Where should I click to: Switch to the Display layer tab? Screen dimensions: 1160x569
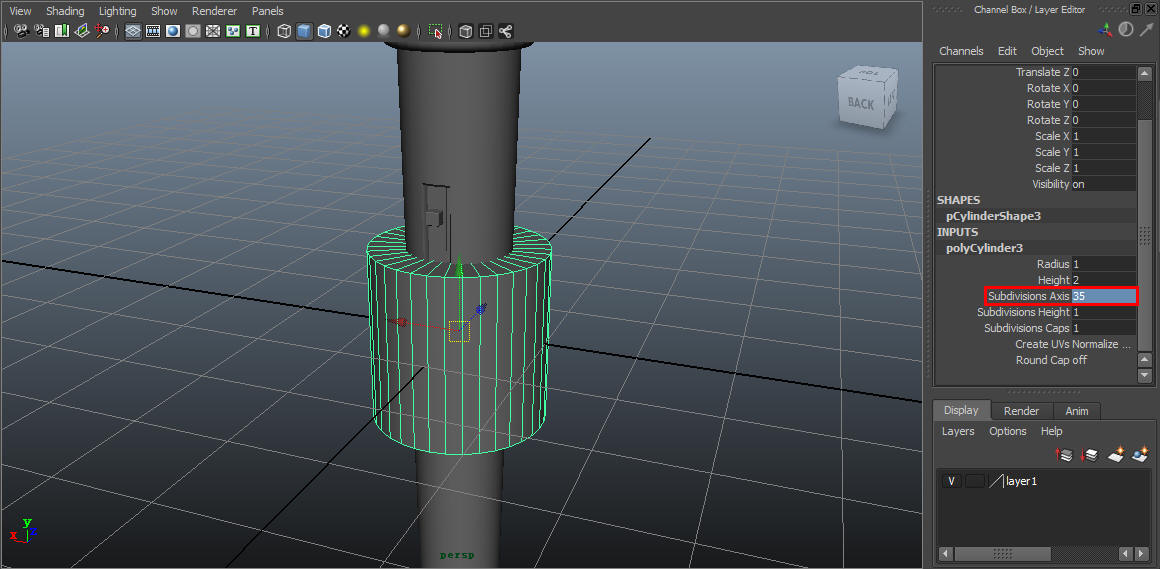click(961, 410)
